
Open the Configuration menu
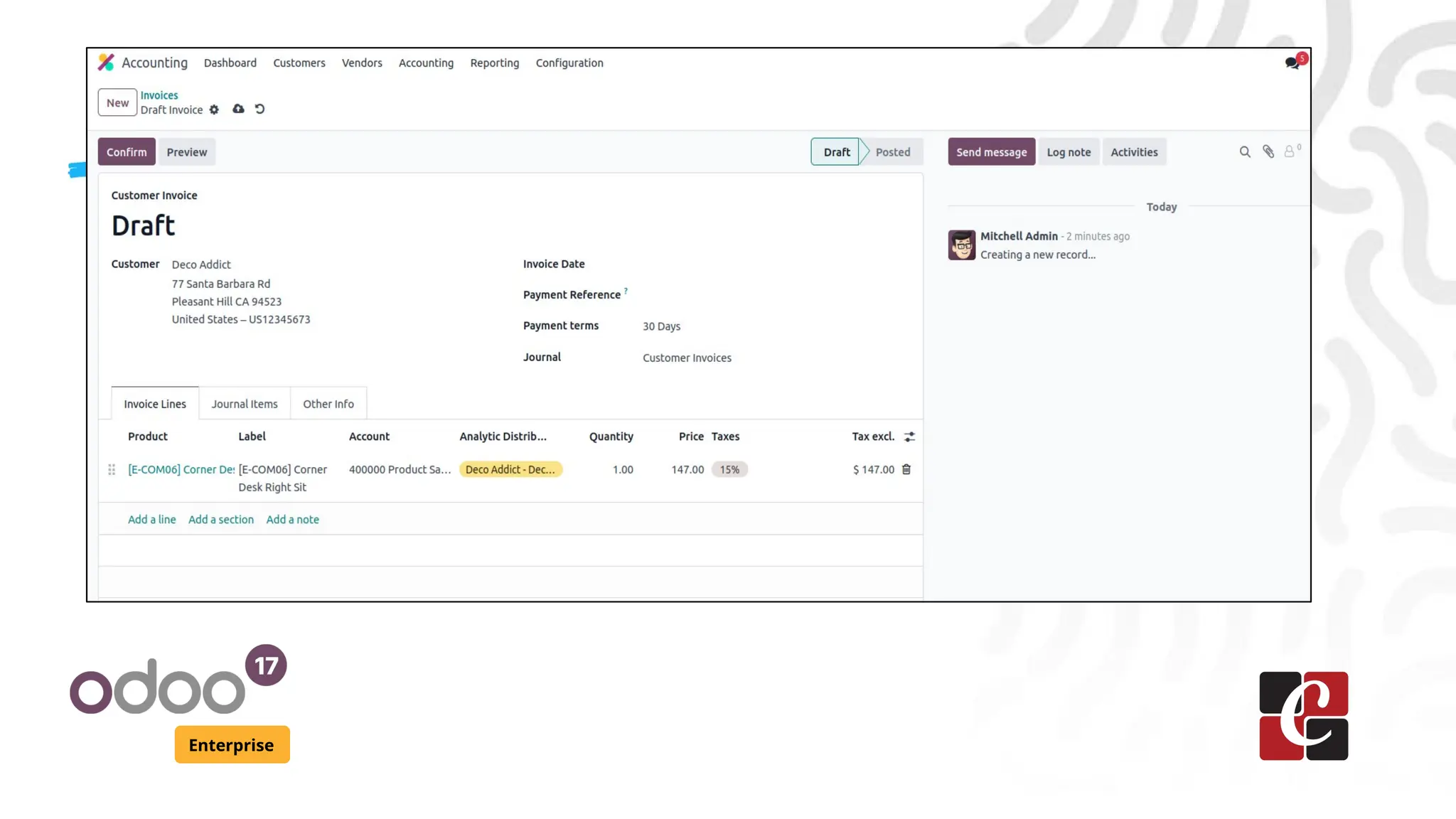tap(569, 63)
